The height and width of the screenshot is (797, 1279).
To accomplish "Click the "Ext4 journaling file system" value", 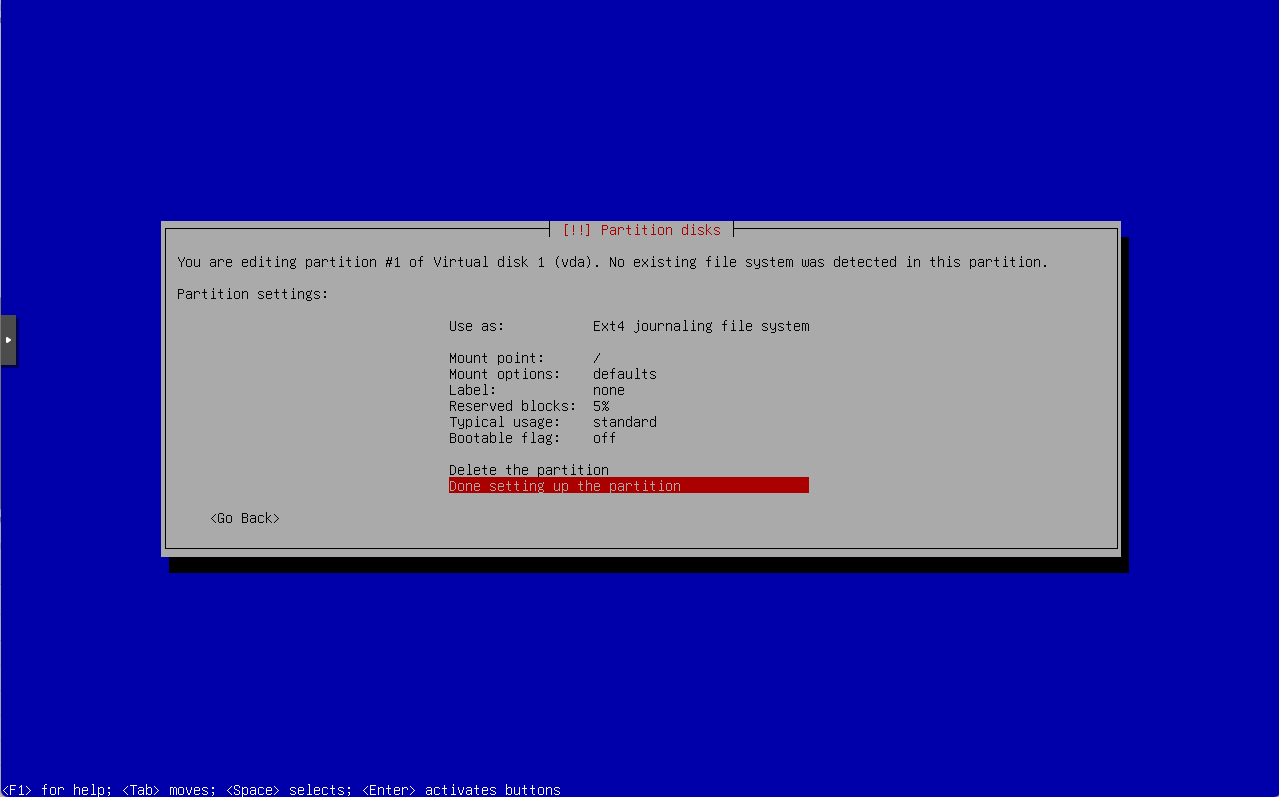I will [x=700, y=325].
